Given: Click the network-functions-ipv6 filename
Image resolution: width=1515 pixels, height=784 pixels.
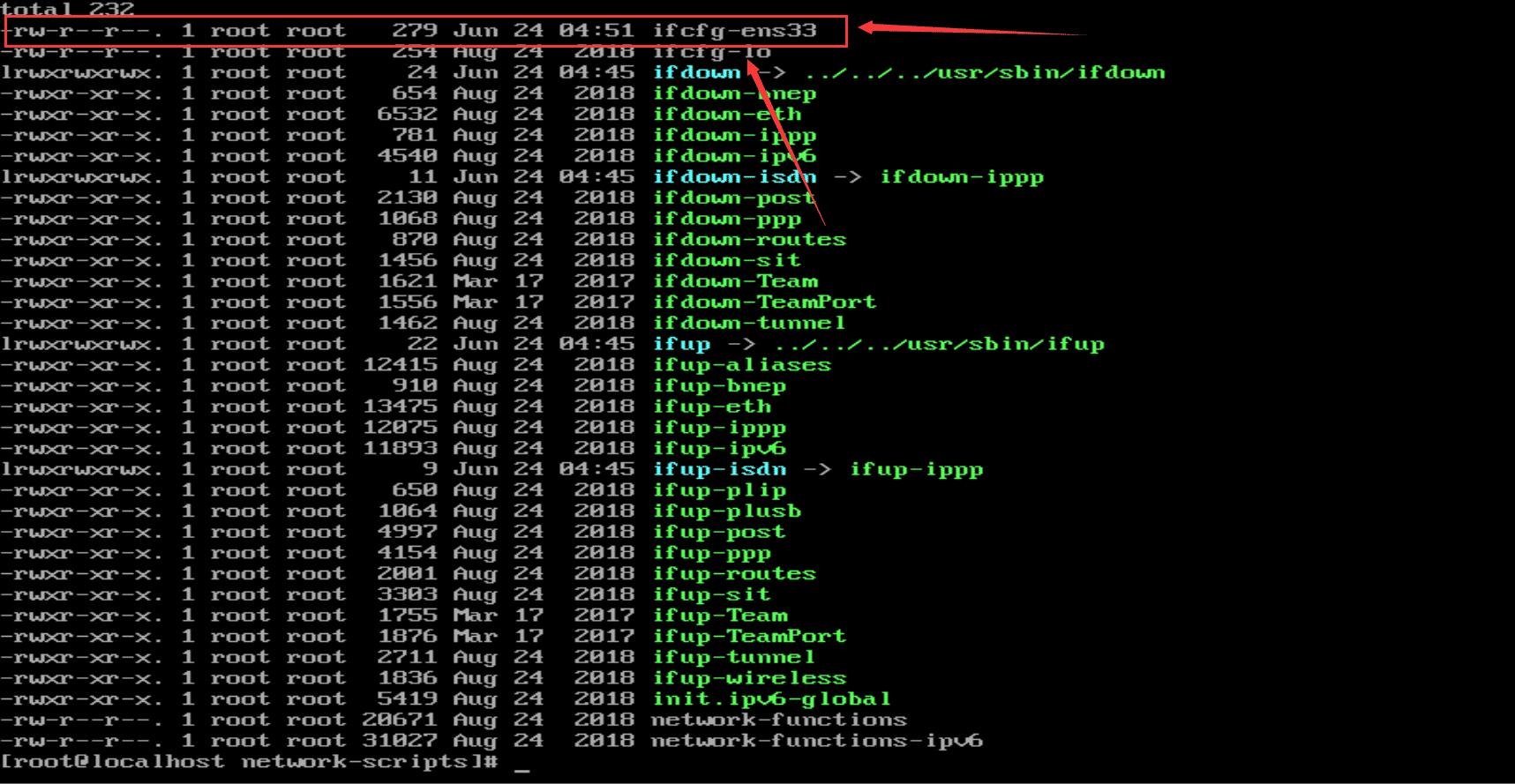Looking at the screenshot, I should [x=816, y=742].
